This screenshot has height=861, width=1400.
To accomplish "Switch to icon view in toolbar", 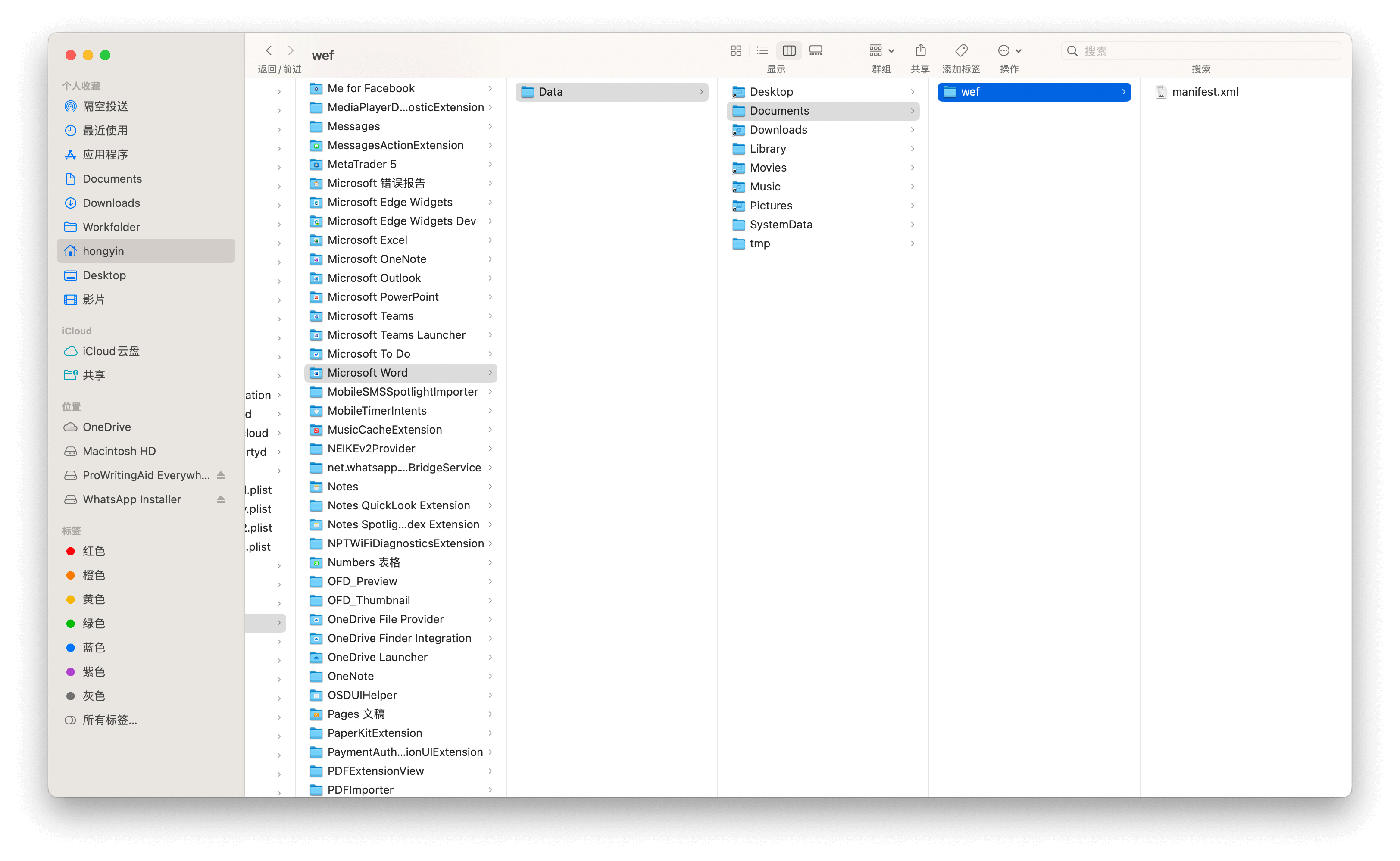I will pos(735,51).
